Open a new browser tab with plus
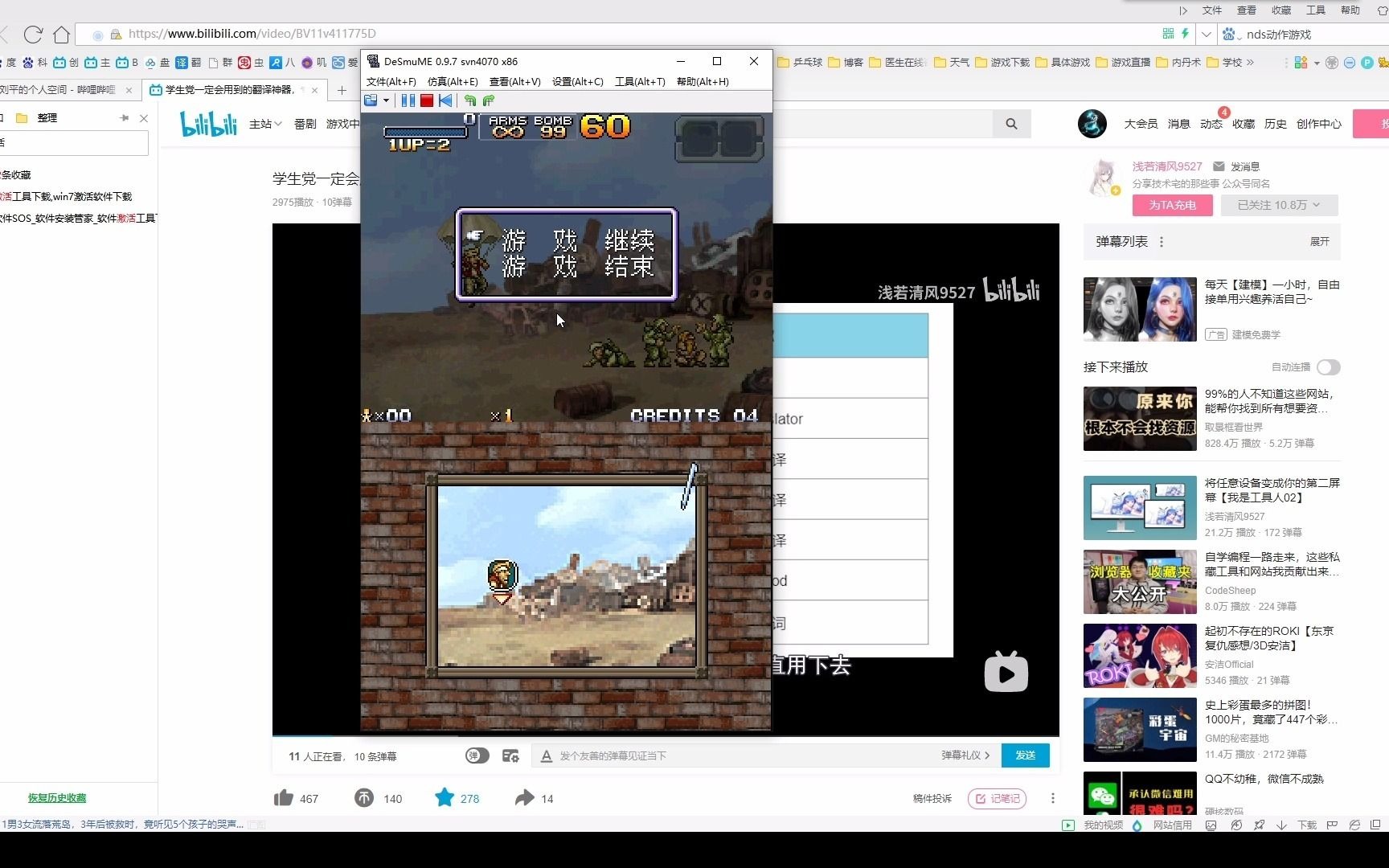This screenshot has width=1389, height=868. click(342, 90)
